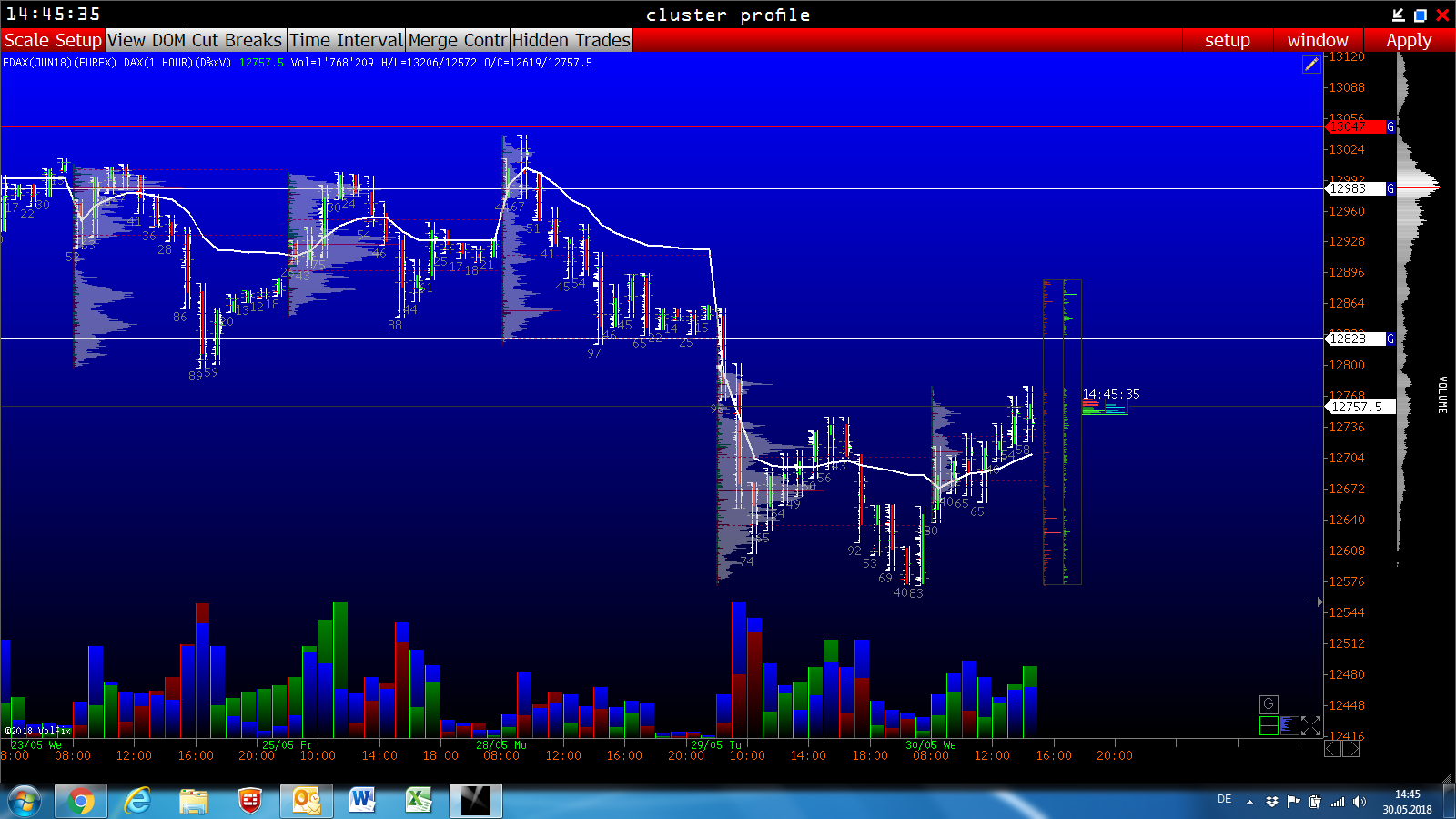The image size is (1456, 819).
Task: Click the 25/05 Fr date label
Action: 288,745
